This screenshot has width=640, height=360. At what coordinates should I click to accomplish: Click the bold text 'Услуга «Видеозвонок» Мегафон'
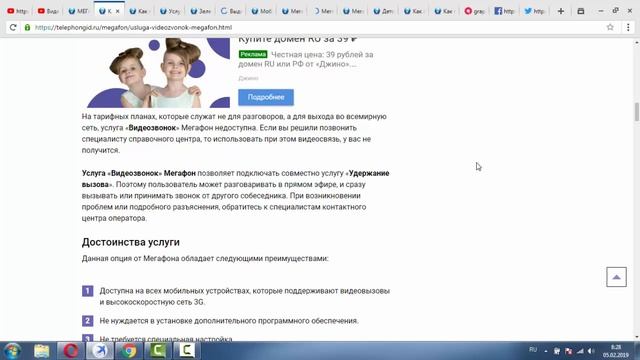(x=139, y=173)
